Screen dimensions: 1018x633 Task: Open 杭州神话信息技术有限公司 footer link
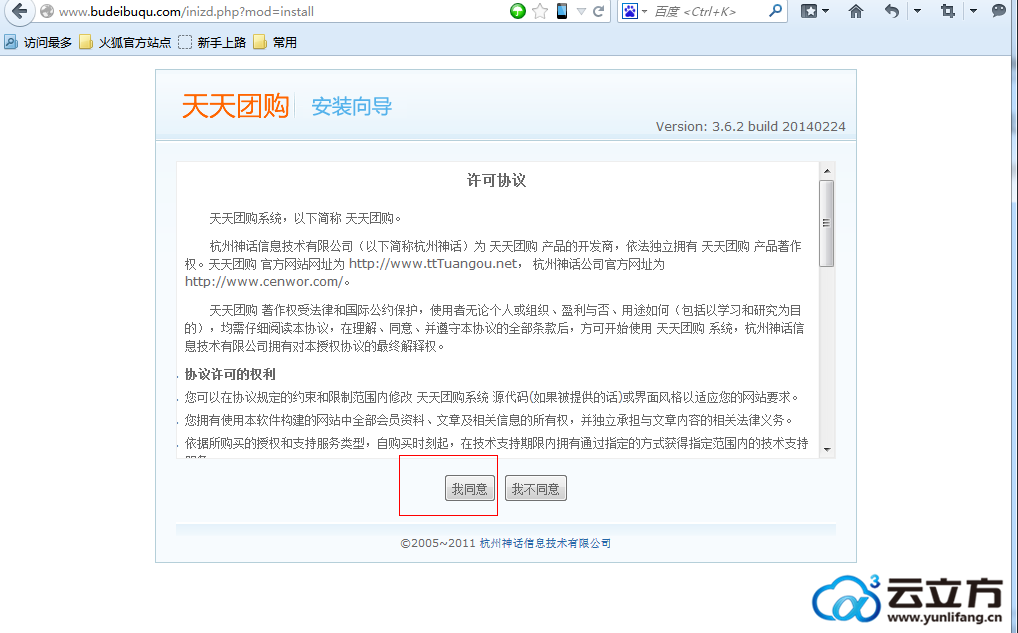click(x=545, y=543)
